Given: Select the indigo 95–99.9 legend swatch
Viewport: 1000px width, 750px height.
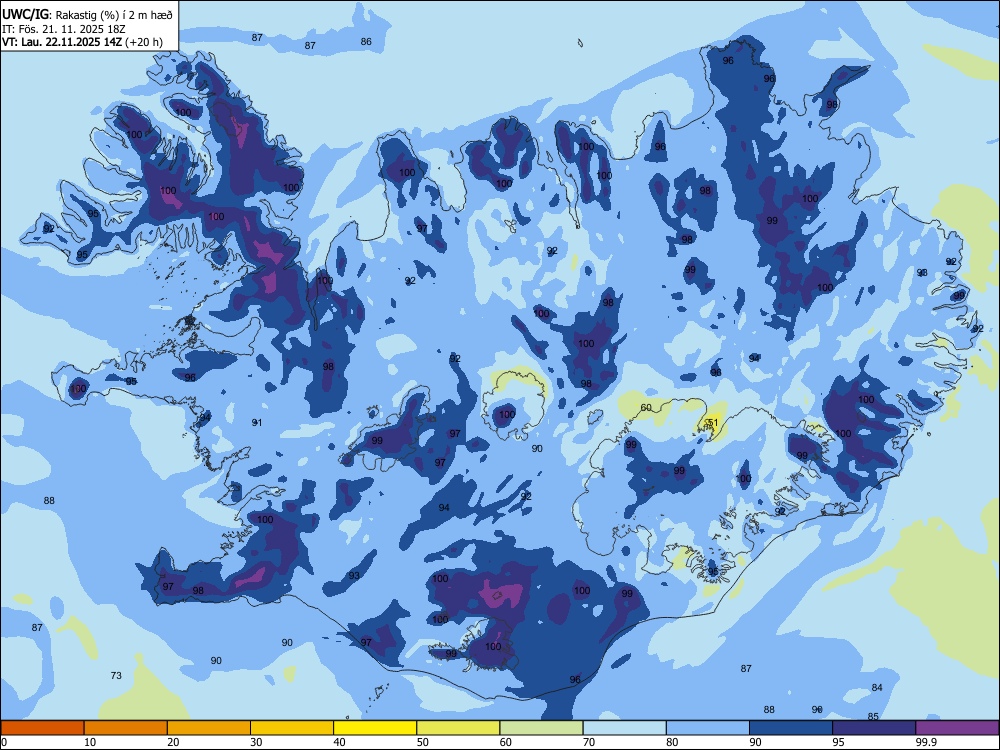Looking at the screenshot, I should [x=874, y=728].
